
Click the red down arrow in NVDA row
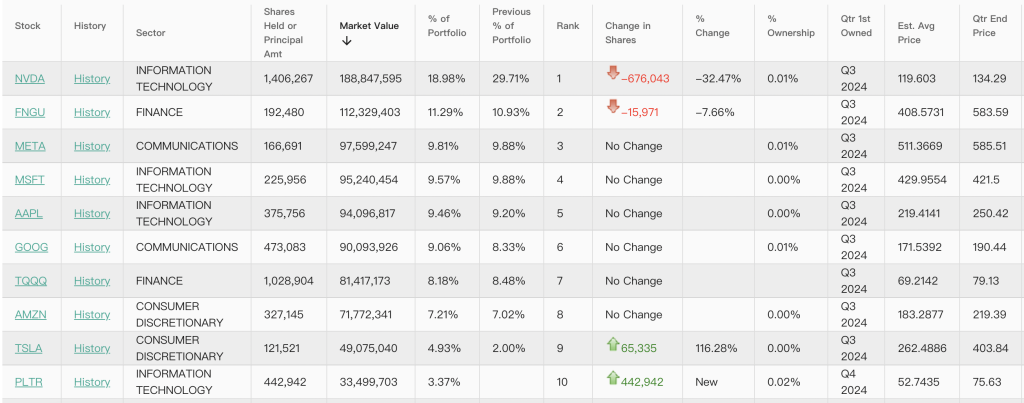coord(613,74)
